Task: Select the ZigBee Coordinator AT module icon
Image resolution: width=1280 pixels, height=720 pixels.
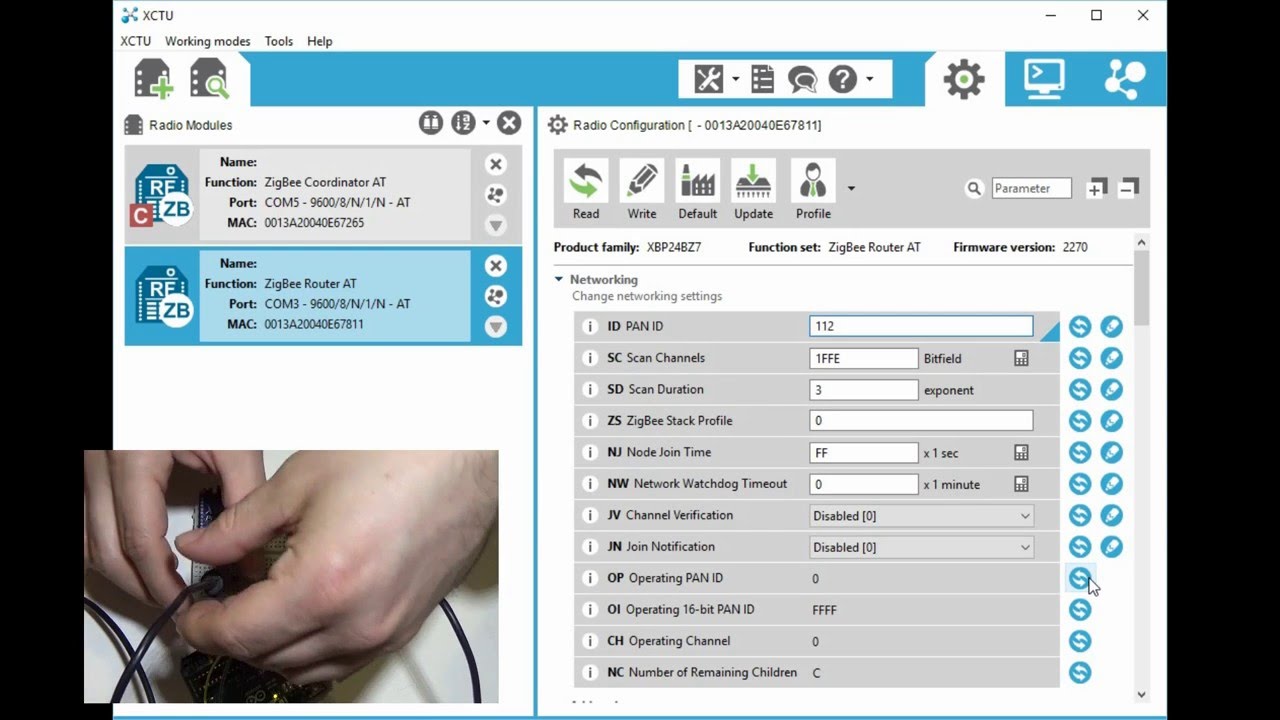Action: click(x=162, y=195)
